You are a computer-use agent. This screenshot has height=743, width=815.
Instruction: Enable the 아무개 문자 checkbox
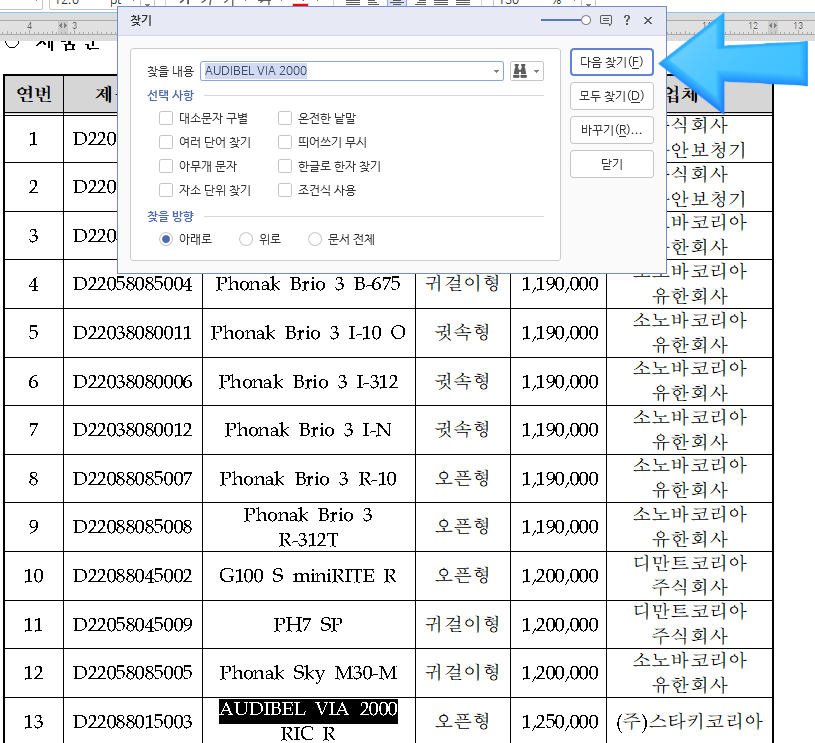tap(166, 166)
